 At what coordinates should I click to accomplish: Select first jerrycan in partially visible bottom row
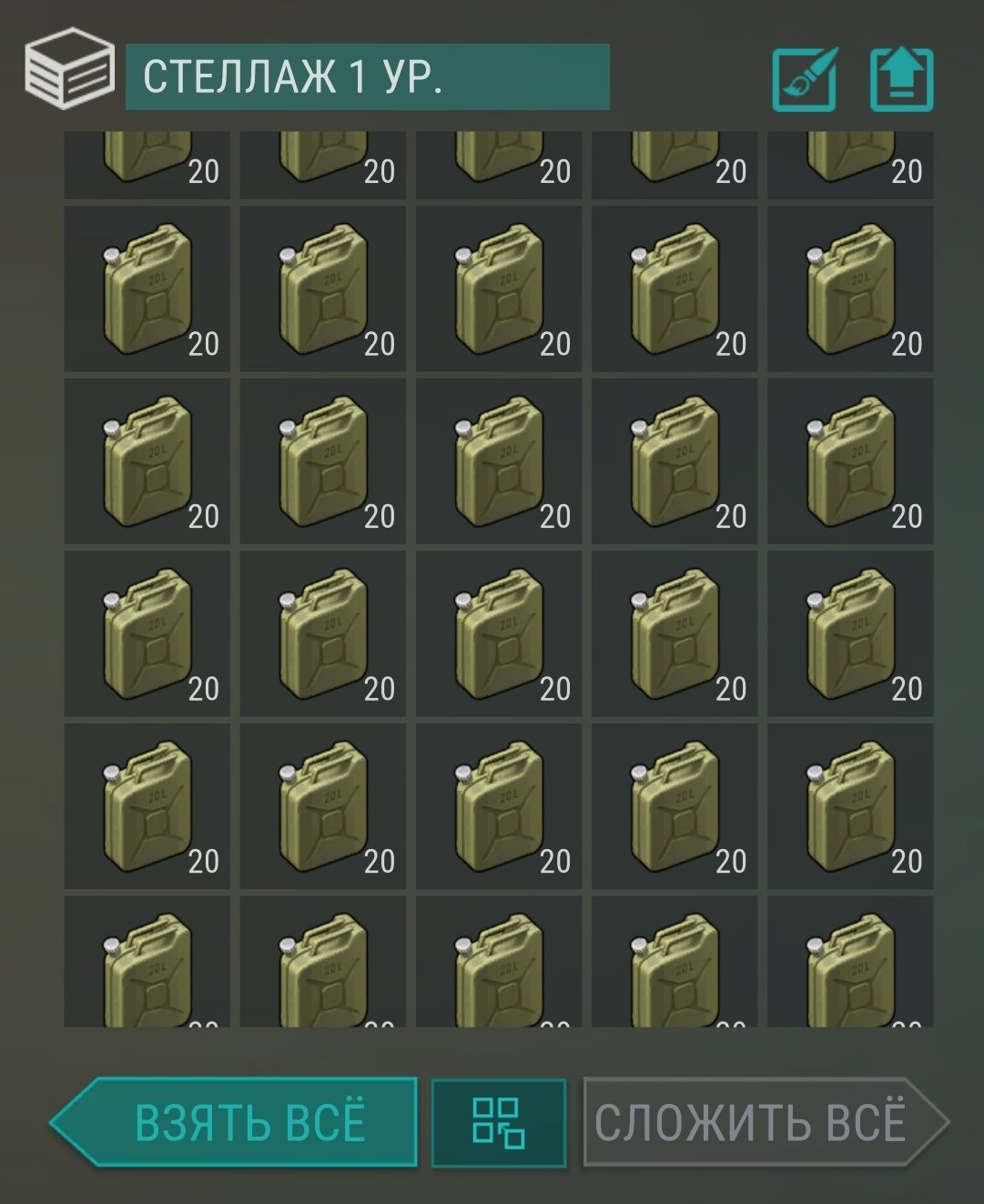147,962
